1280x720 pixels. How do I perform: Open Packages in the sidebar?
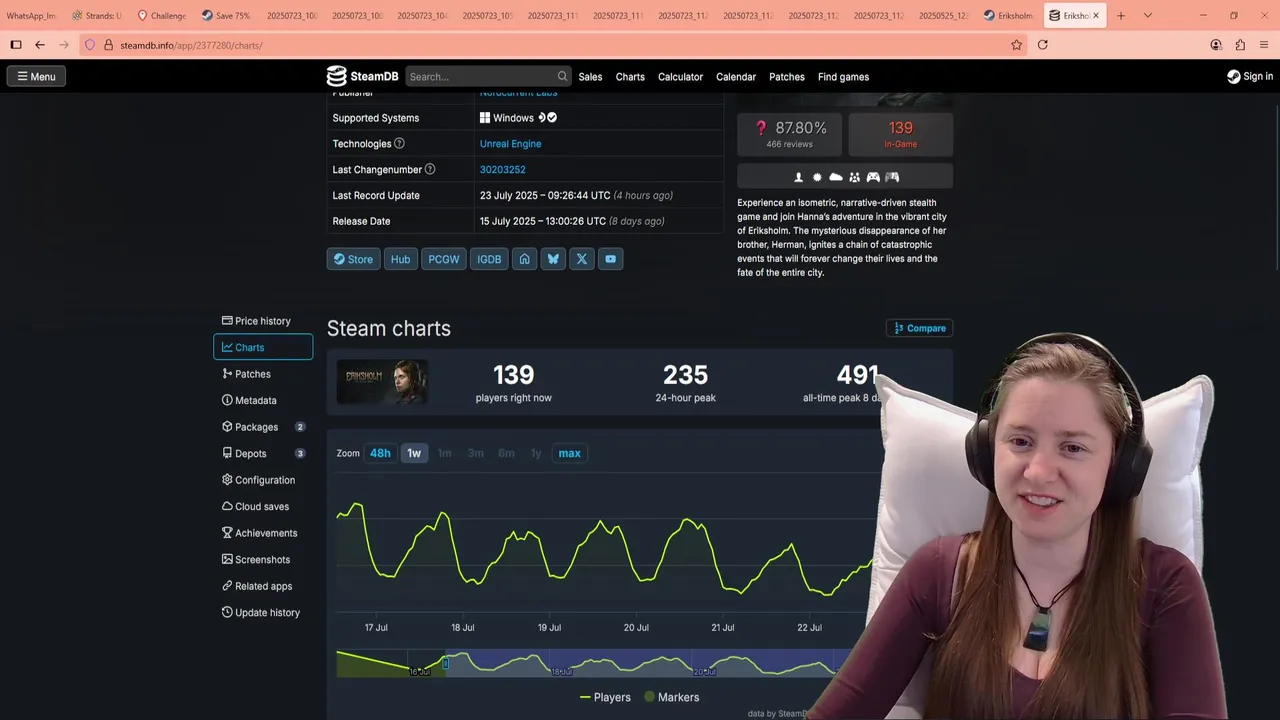point(263,427)
